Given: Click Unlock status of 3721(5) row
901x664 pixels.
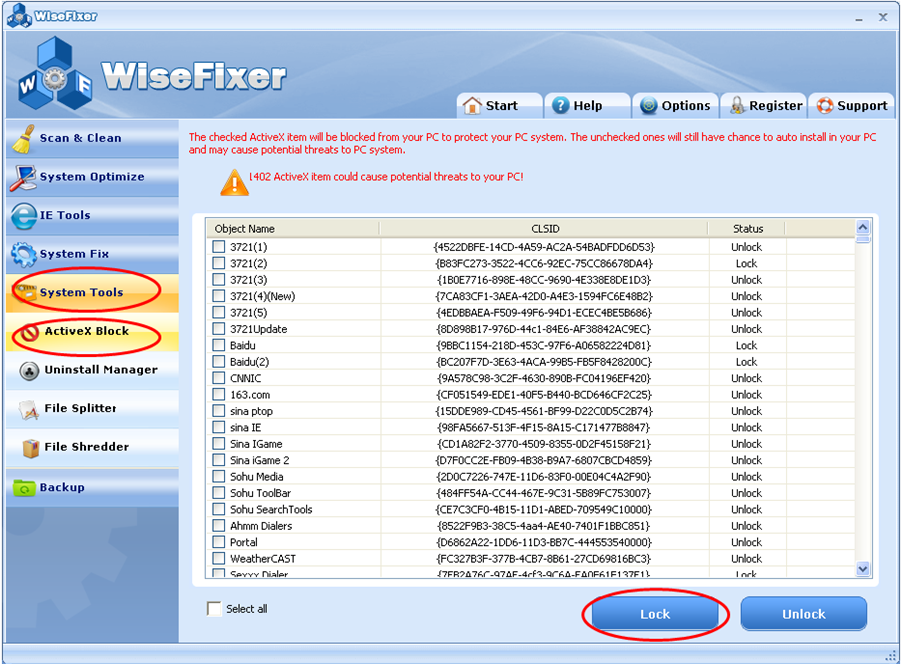Looking at the screenshot, I should [746, 313].
